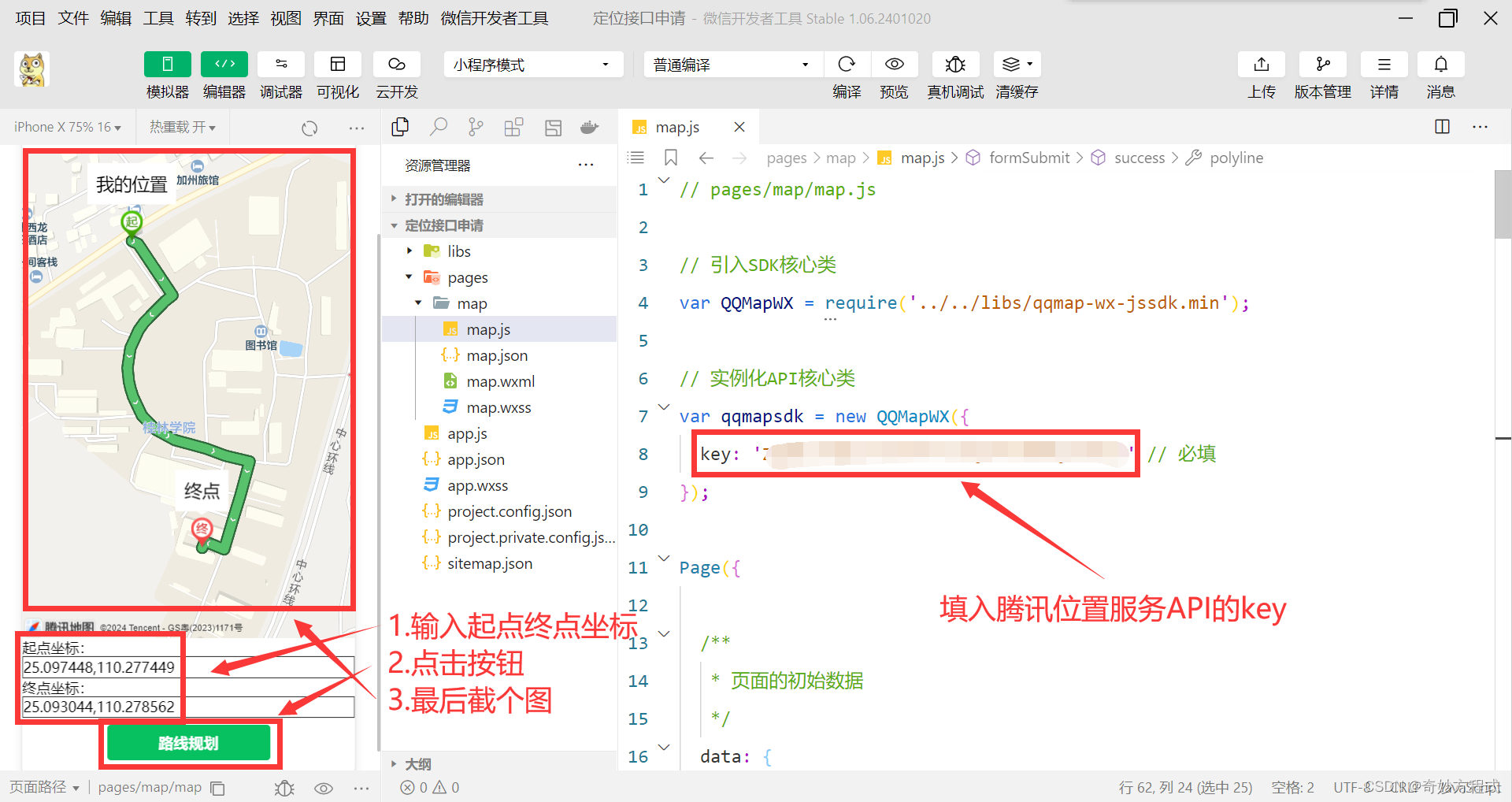Open the 编辑 menu
The height and width of the screenshot is (802, 1512).
click(x=115, y=18)
